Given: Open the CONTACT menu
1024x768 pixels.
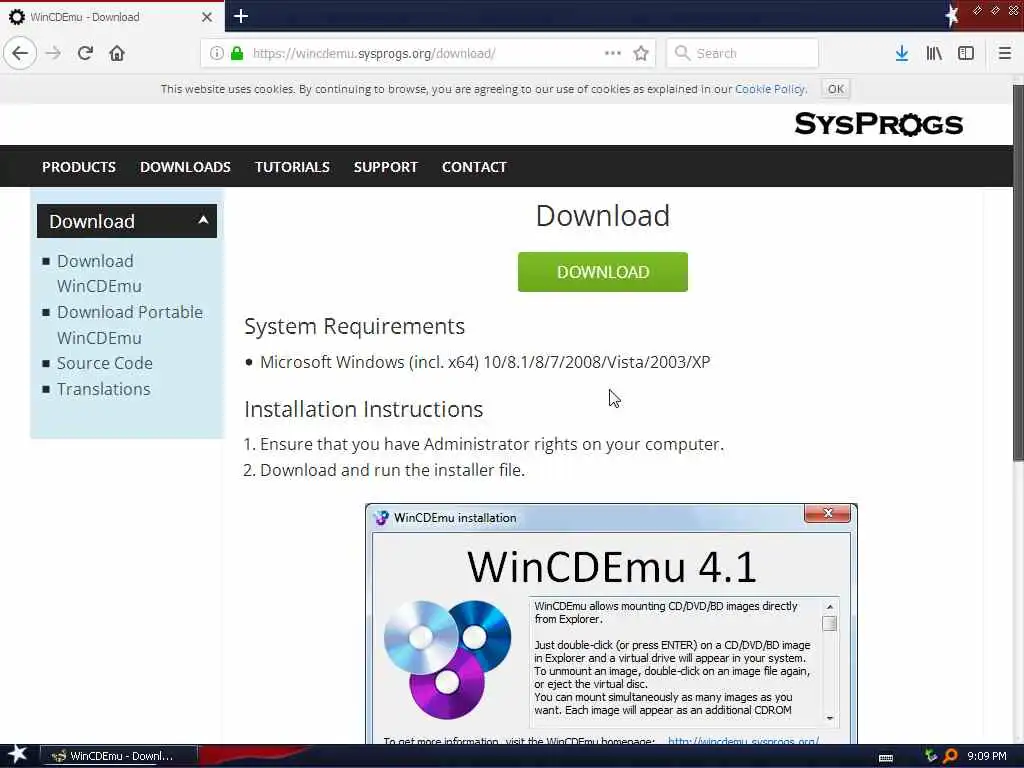Looking at the screenshot, I should (x=474, y=167).
